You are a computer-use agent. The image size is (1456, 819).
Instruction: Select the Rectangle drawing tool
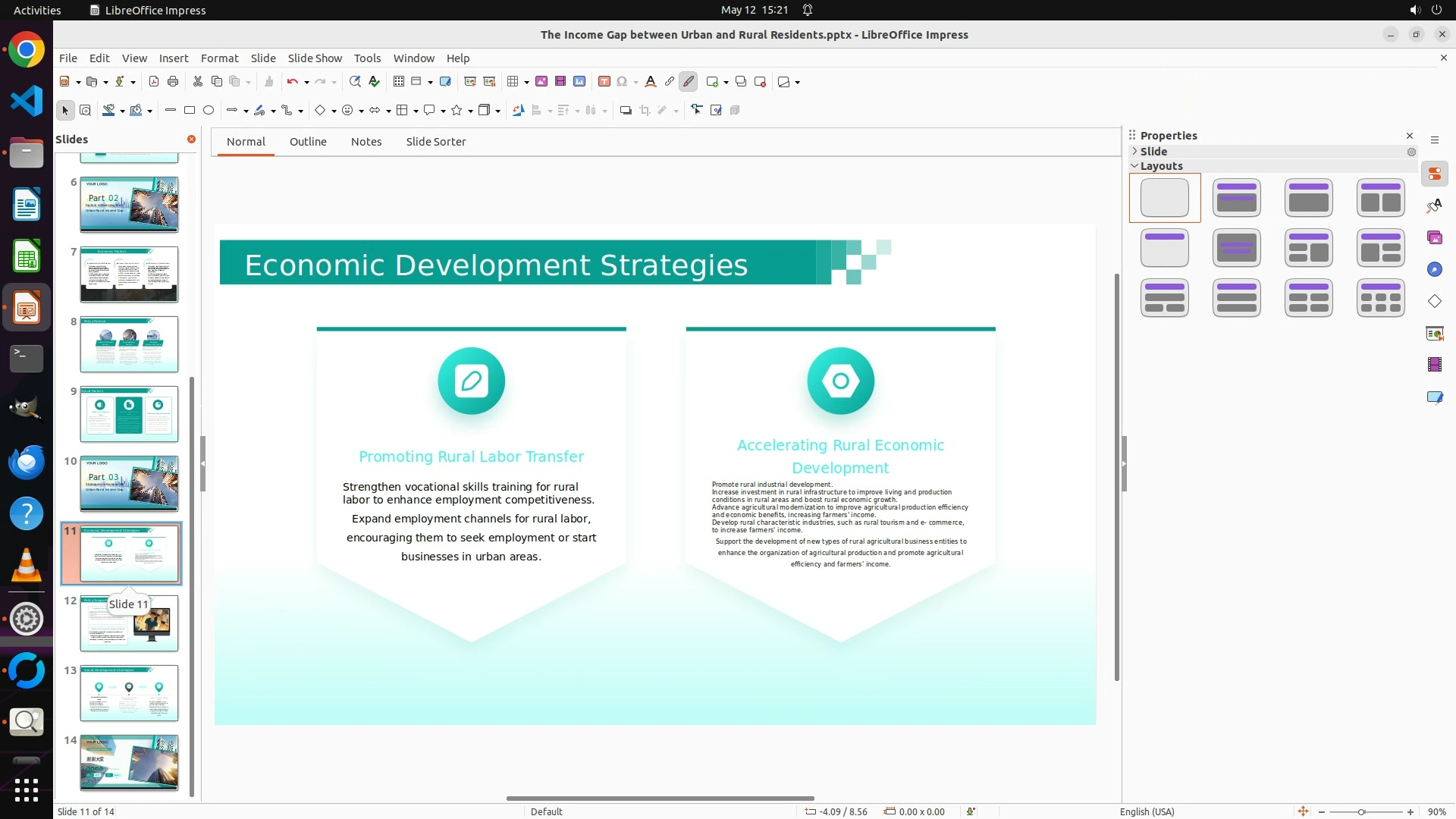coord(190,111)
